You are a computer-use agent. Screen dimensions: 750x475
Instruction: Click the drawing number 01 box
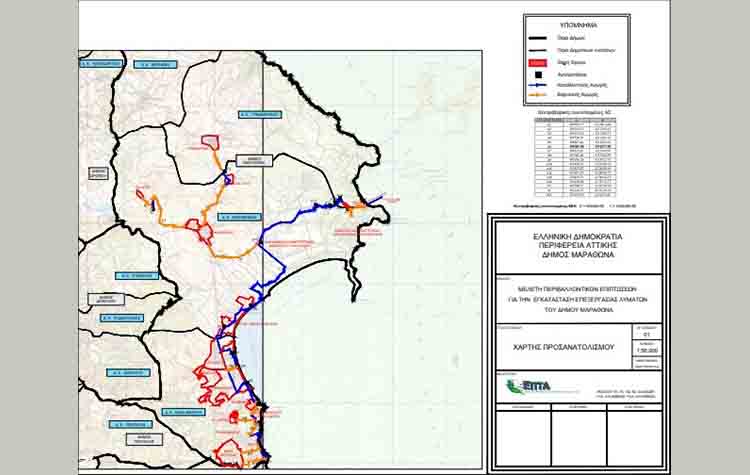648,334
